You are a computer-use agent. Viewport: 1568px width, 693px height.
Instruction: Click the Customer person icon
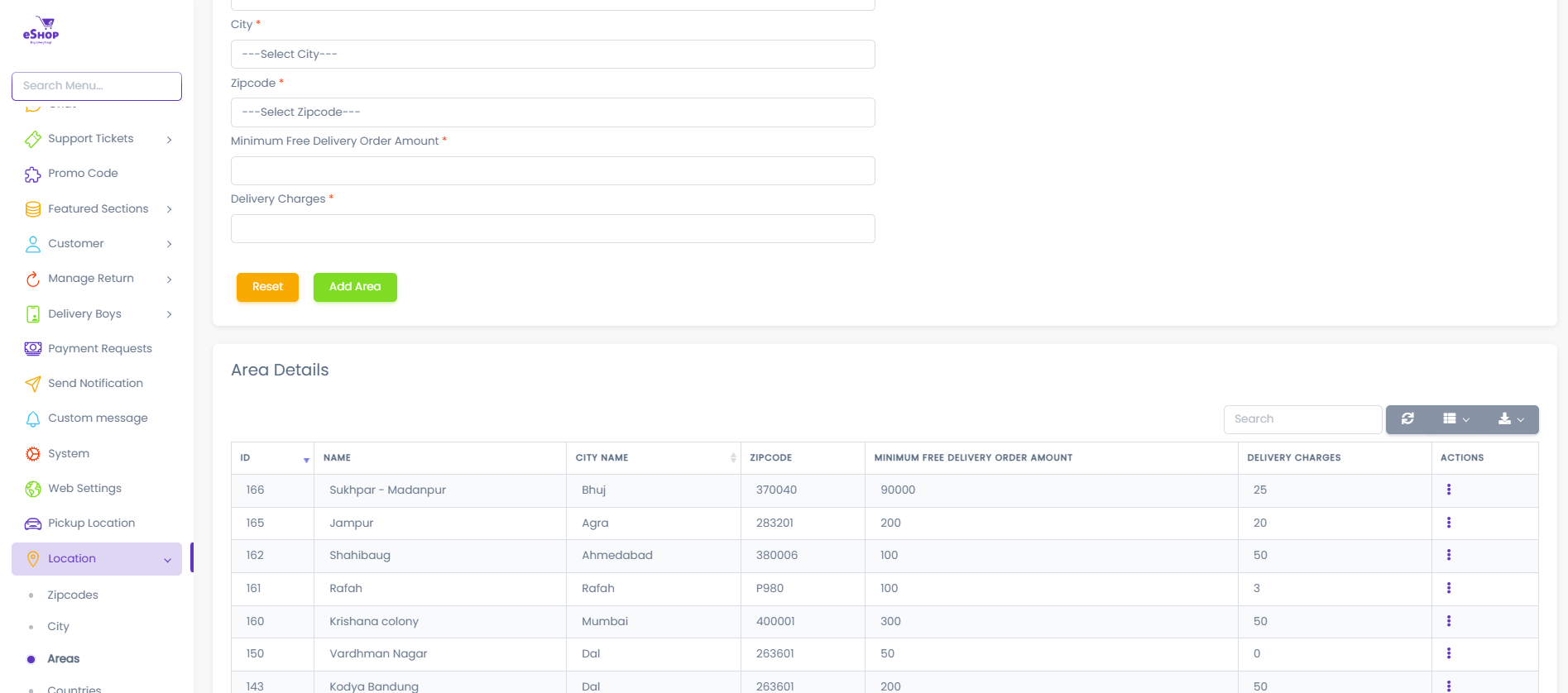coord(33,244)
